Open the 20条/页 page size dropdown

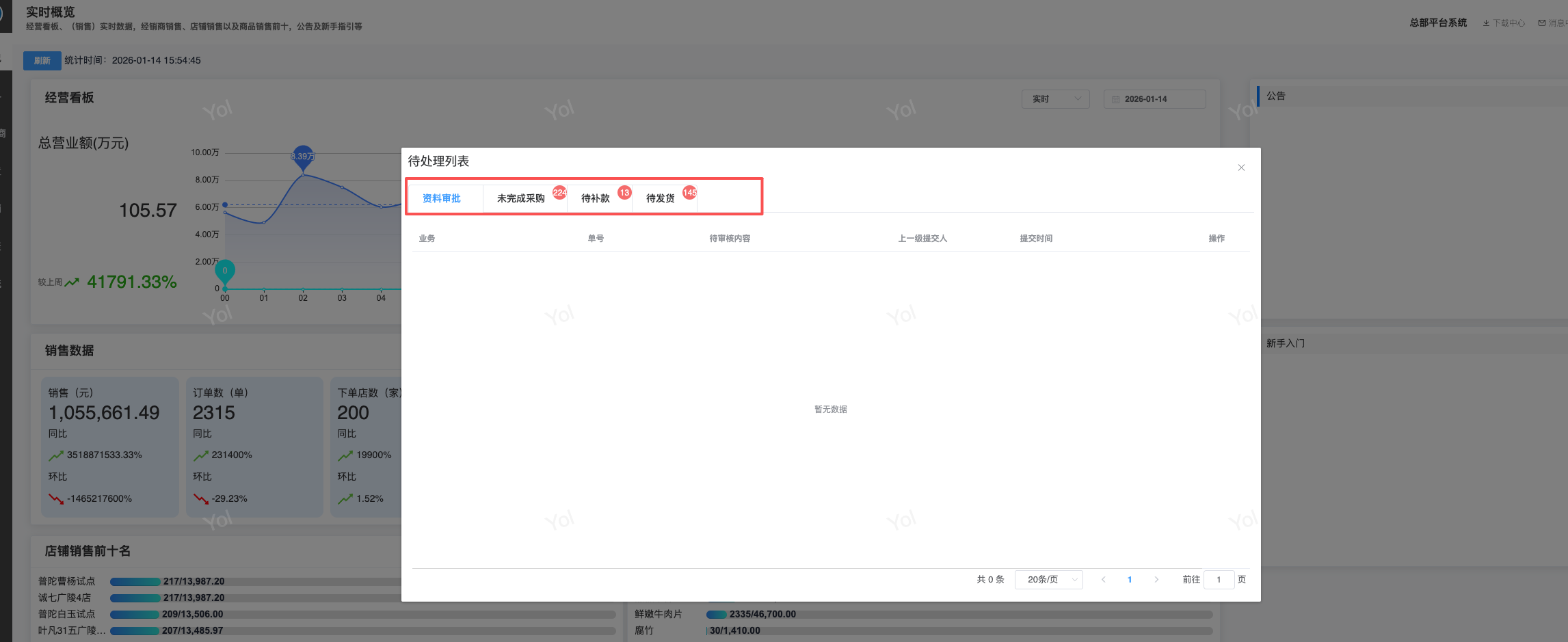[x=1049, y=579]
